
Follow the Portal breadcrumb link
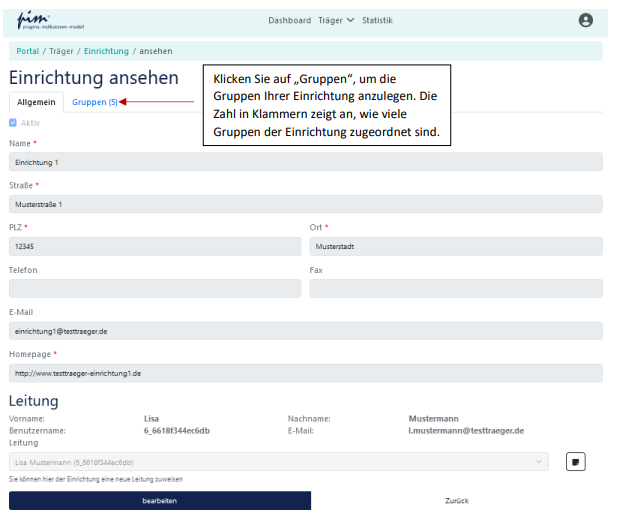(x=28, y=51)
